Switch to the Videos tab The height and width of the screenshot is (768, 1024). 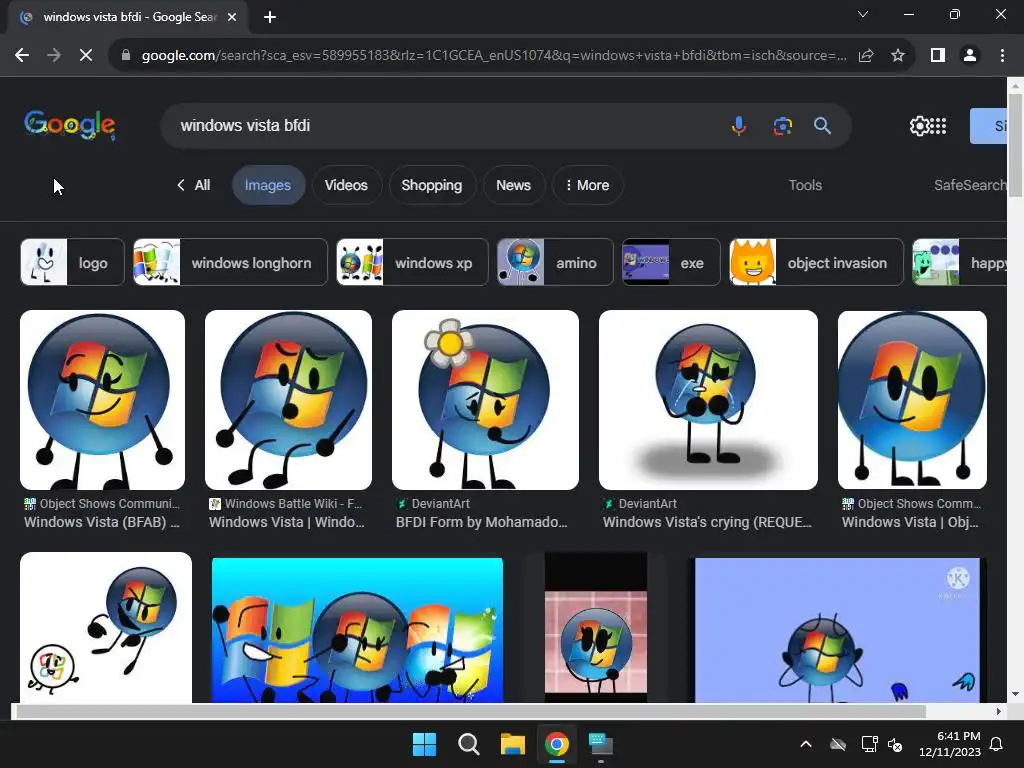(346, 185)
